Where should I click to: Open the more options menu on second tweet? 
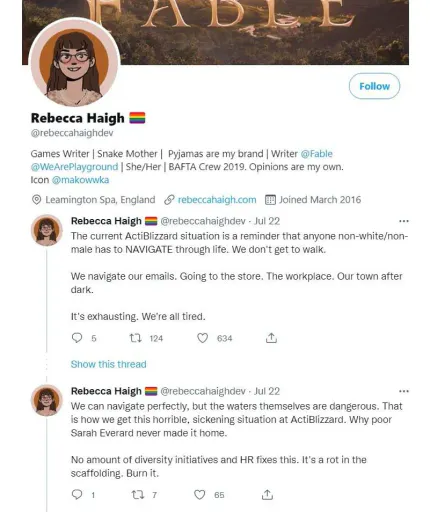click(x=404, y=391)
